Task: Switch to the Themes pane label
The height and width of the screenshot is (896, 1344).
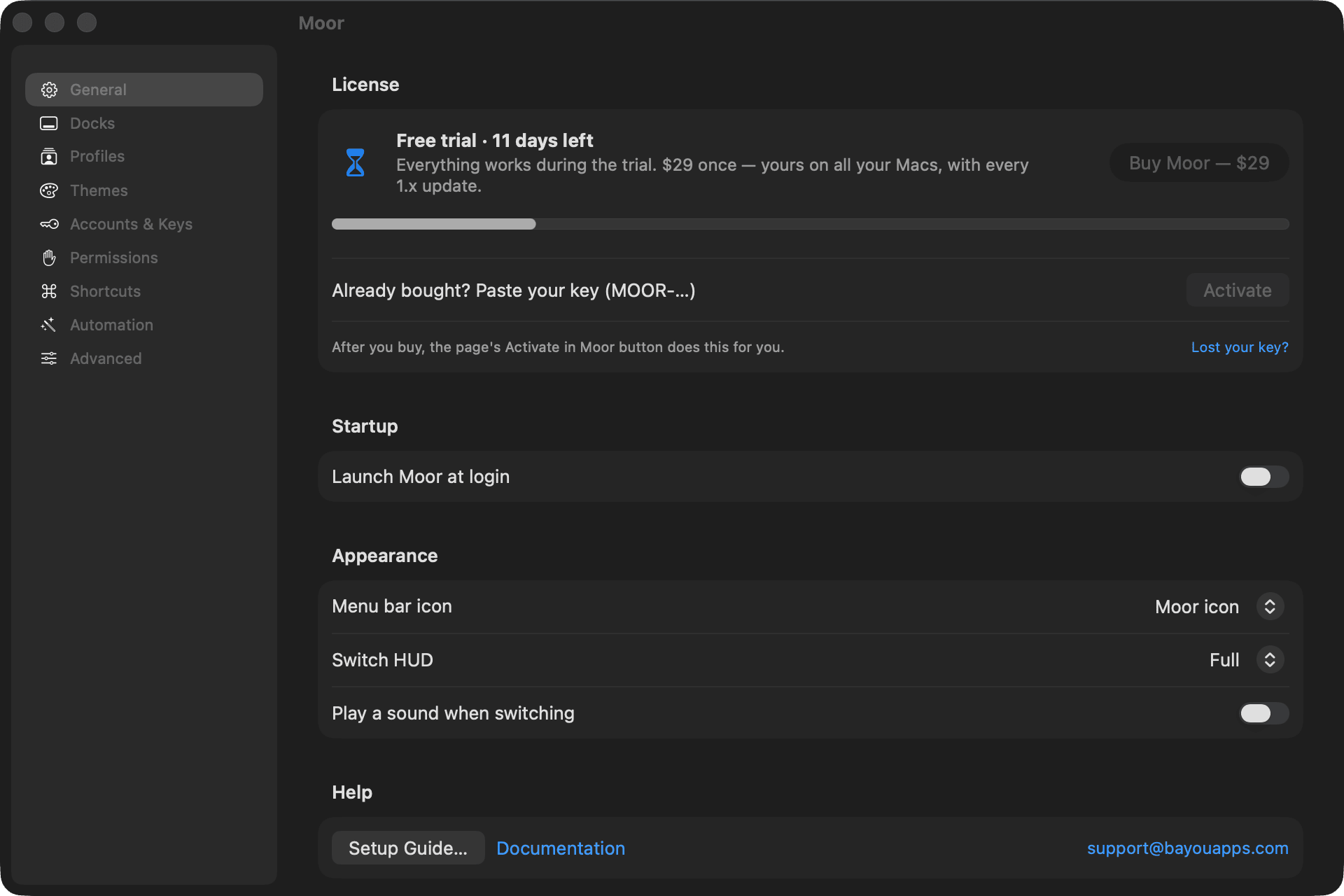Action: click(99, 190)
